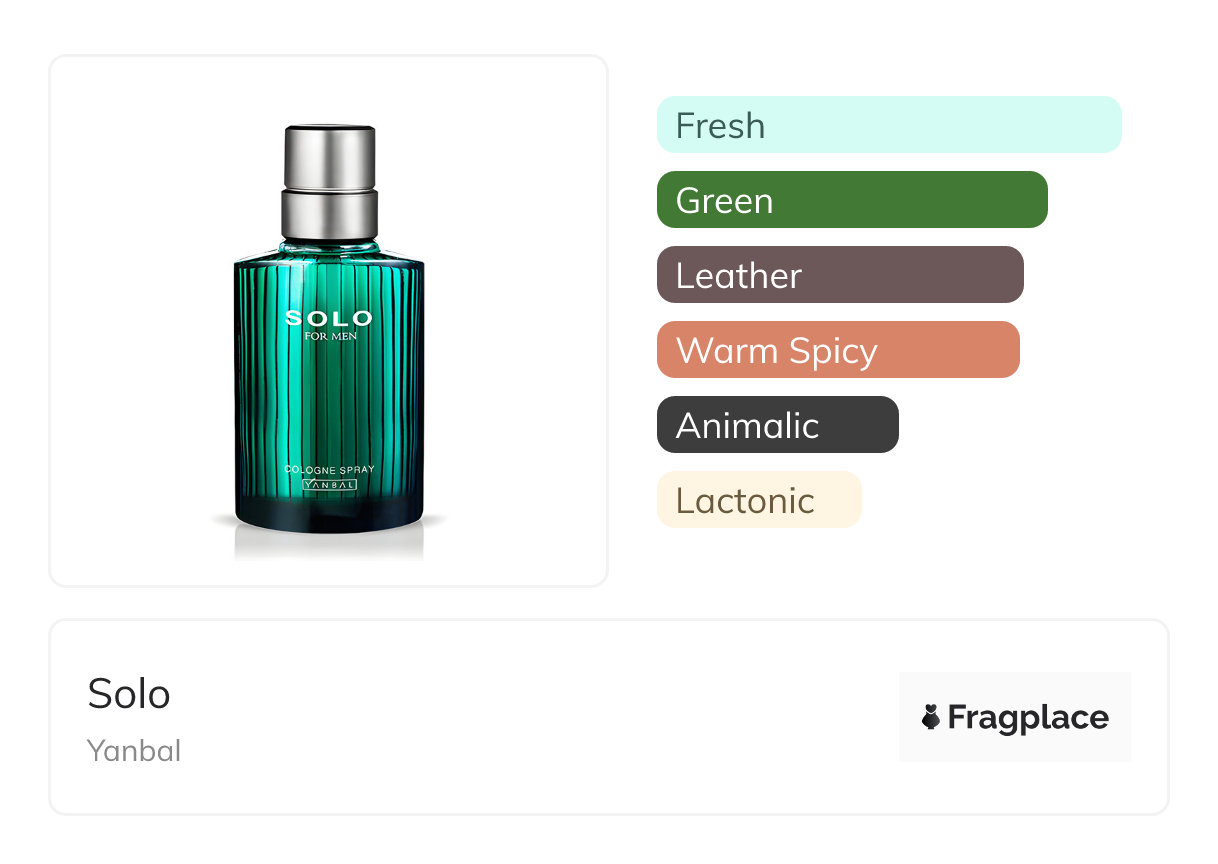Click the SOLO FOR MEN bottle label
This screenshot has width=1218, height=864.
[329, 325]
